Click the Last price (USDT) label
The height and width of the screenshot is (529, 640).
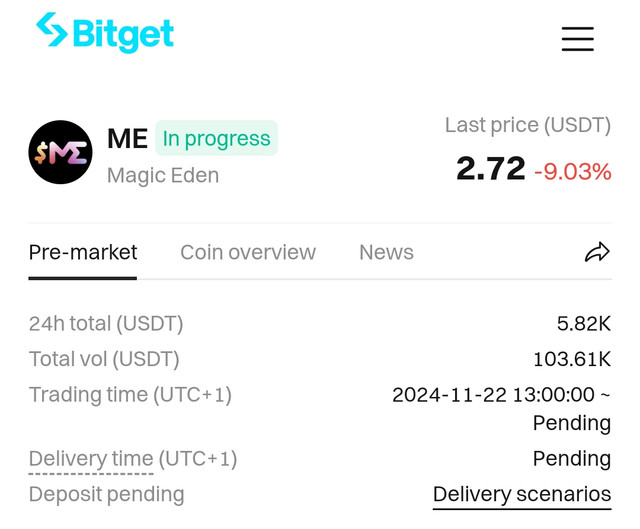pos(528,125)
